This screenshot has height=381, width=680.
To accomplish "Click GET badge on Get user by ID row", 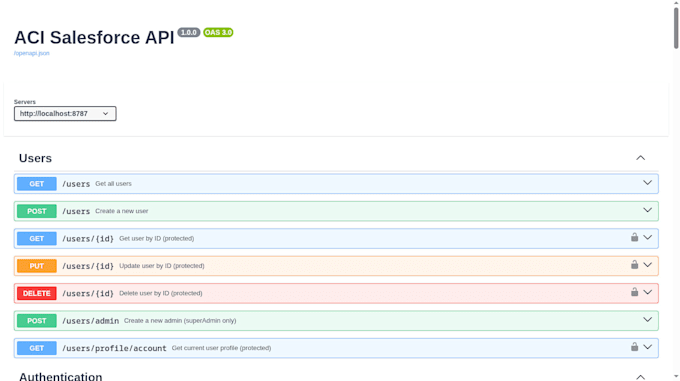I will pos(37,238).
